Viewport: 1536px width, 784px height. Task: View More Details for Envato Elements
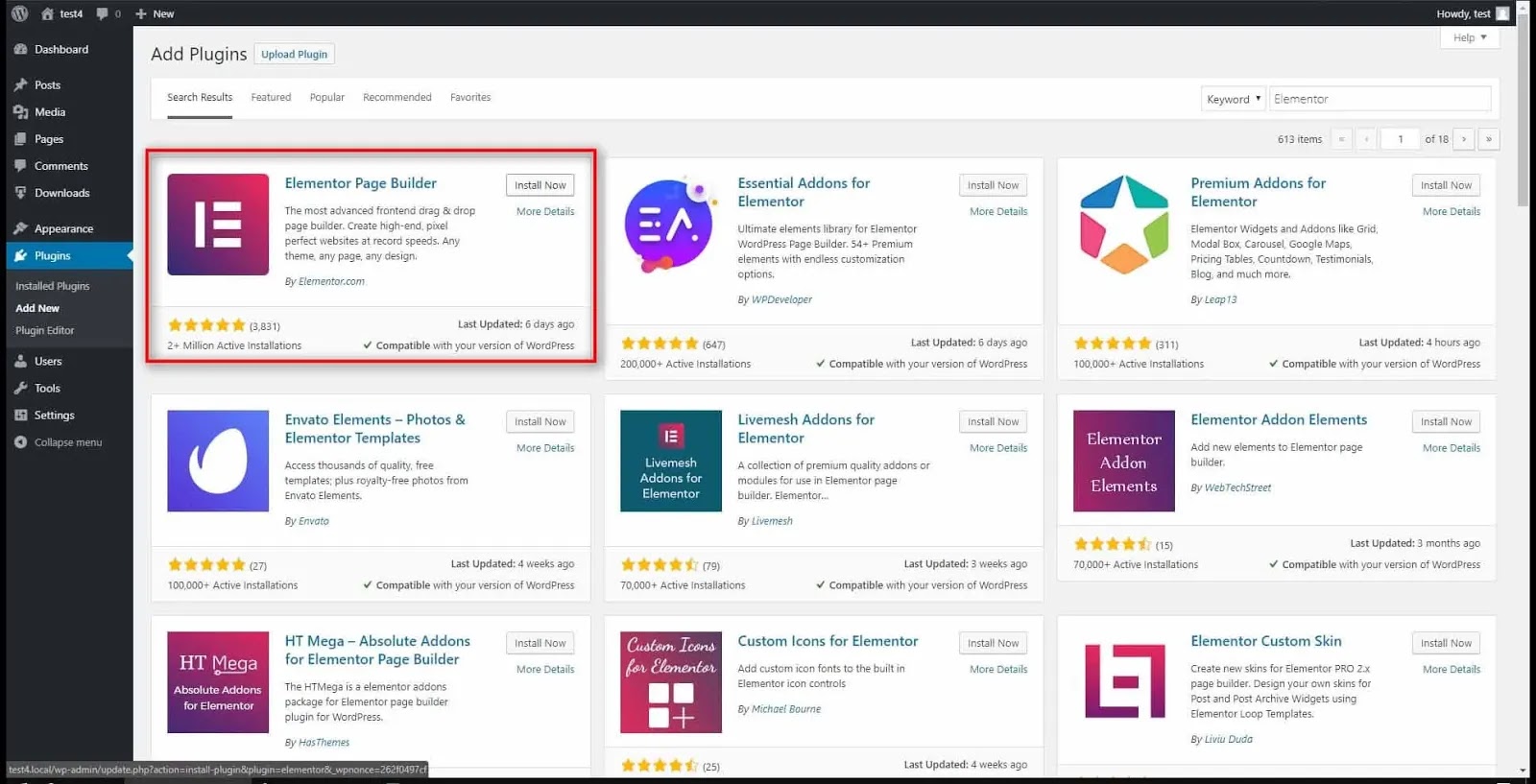(x=545, y=447)
